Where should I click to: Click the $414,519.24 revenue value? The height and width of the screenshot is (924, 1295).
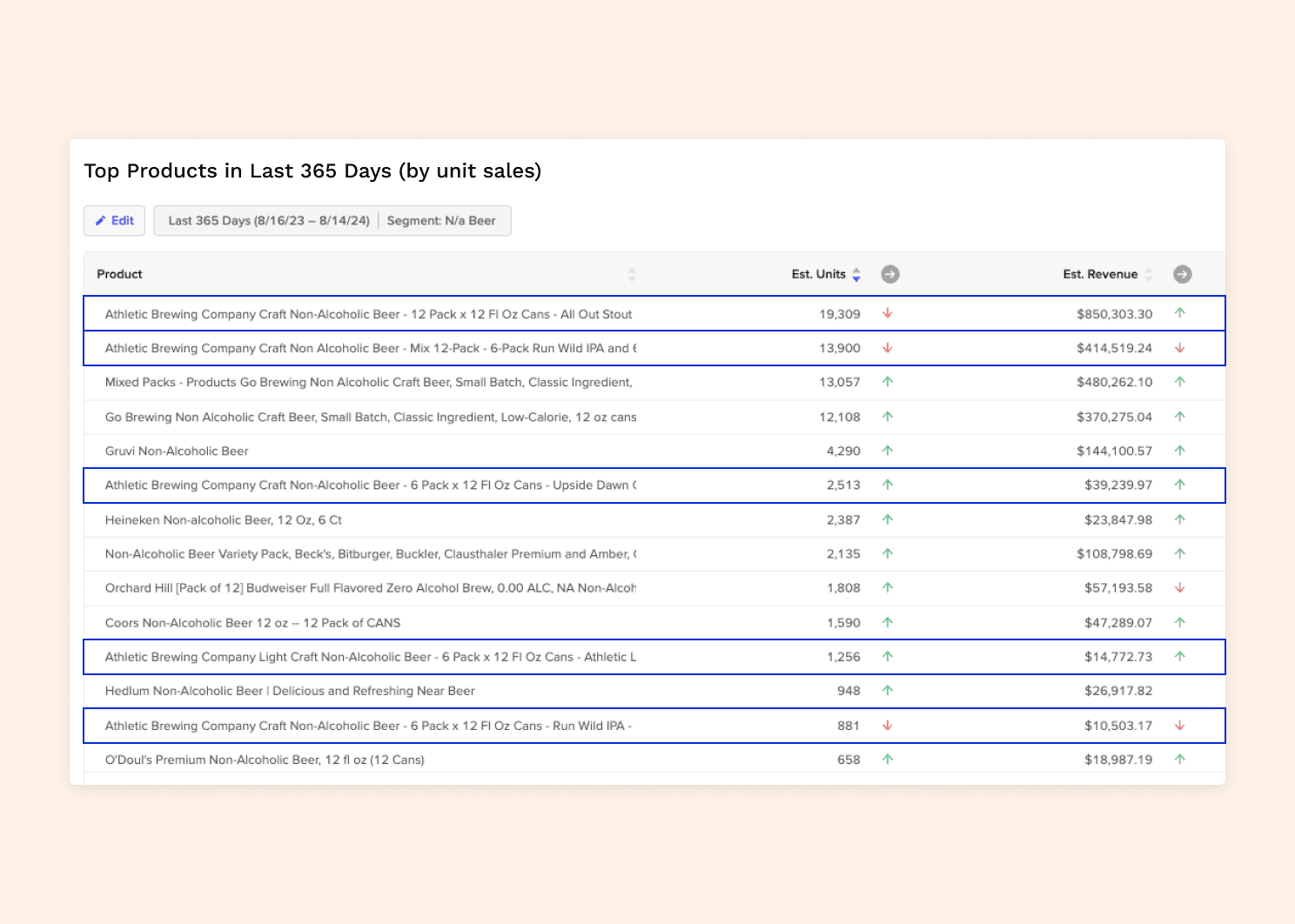1114,348
